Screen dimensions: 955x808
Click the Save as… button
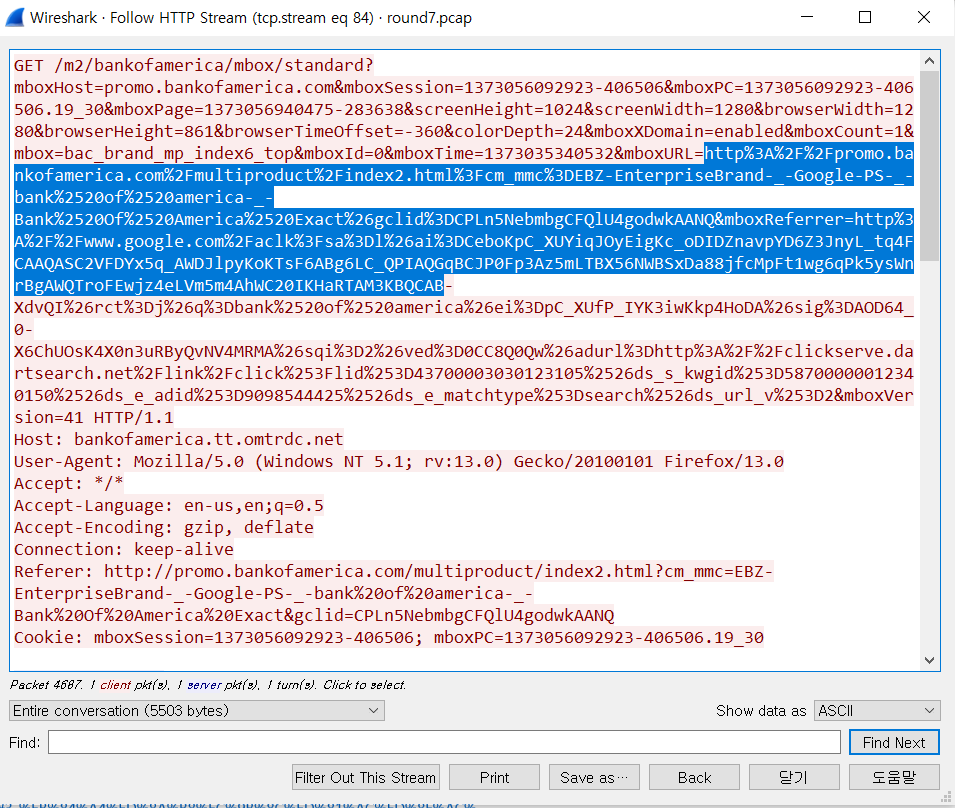[594, 778]
